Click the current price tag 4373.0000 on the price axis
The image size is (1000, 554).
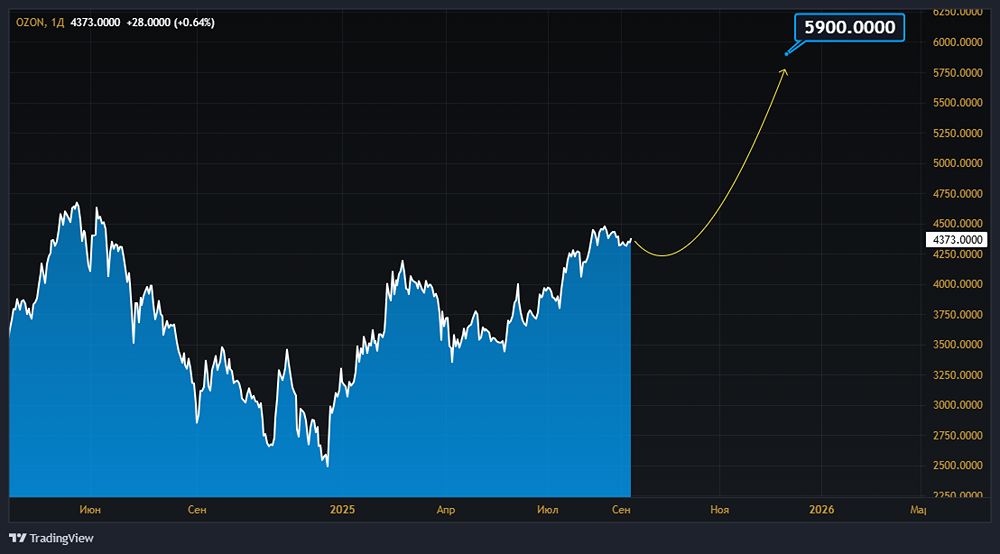coord(957,240)
